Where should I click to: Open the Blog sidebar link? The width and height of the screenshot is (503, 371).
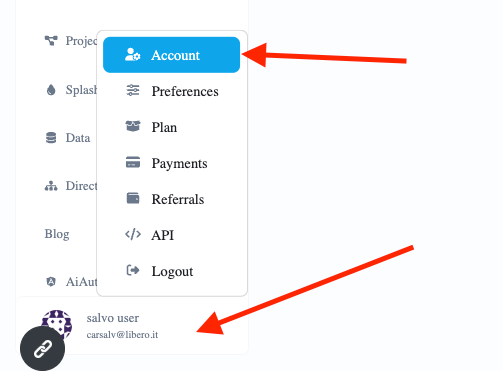point(57,234)
